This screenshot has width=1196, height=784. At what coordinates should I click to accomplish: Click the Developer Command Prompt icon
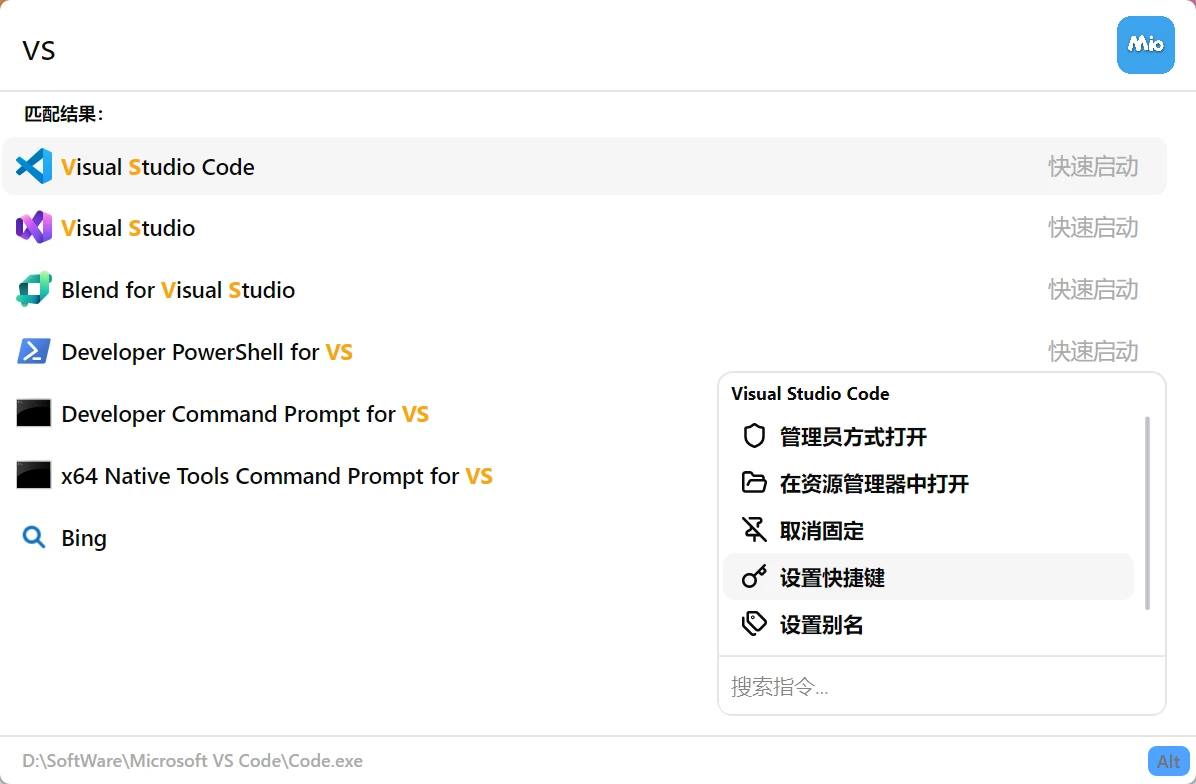34,413
